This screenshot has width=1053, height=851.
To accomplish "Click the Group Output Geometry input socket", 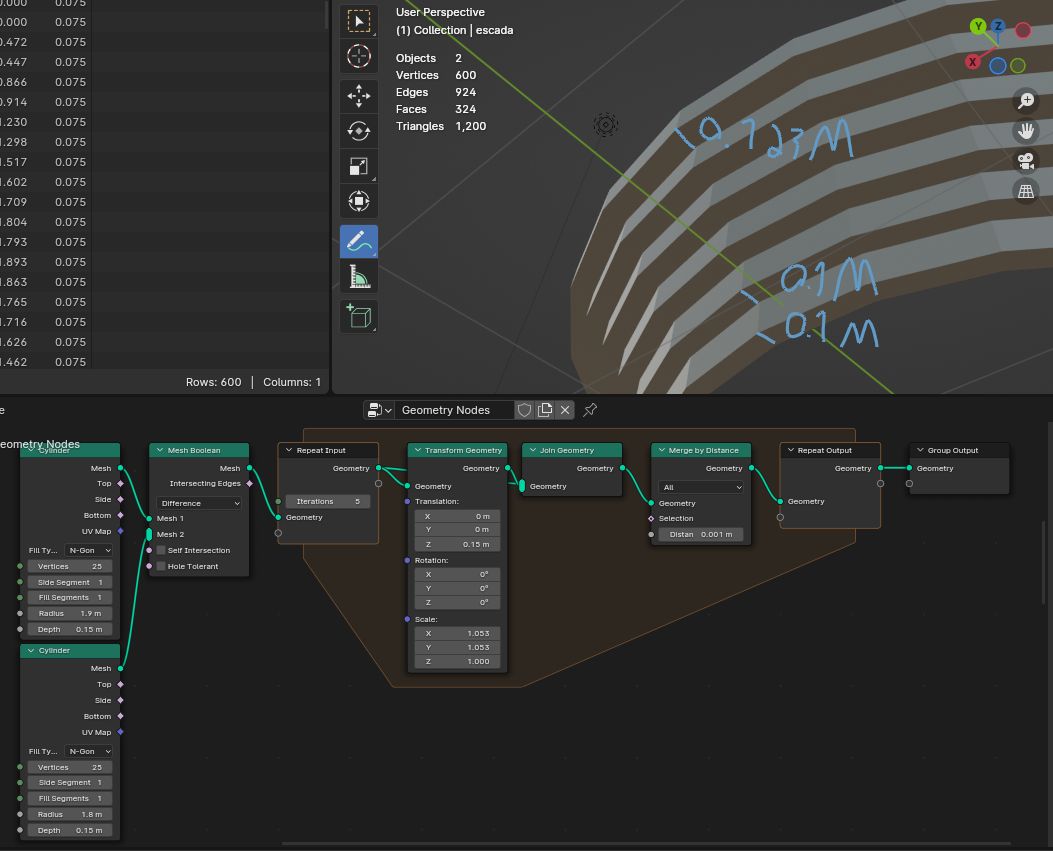I will (909, 467).
